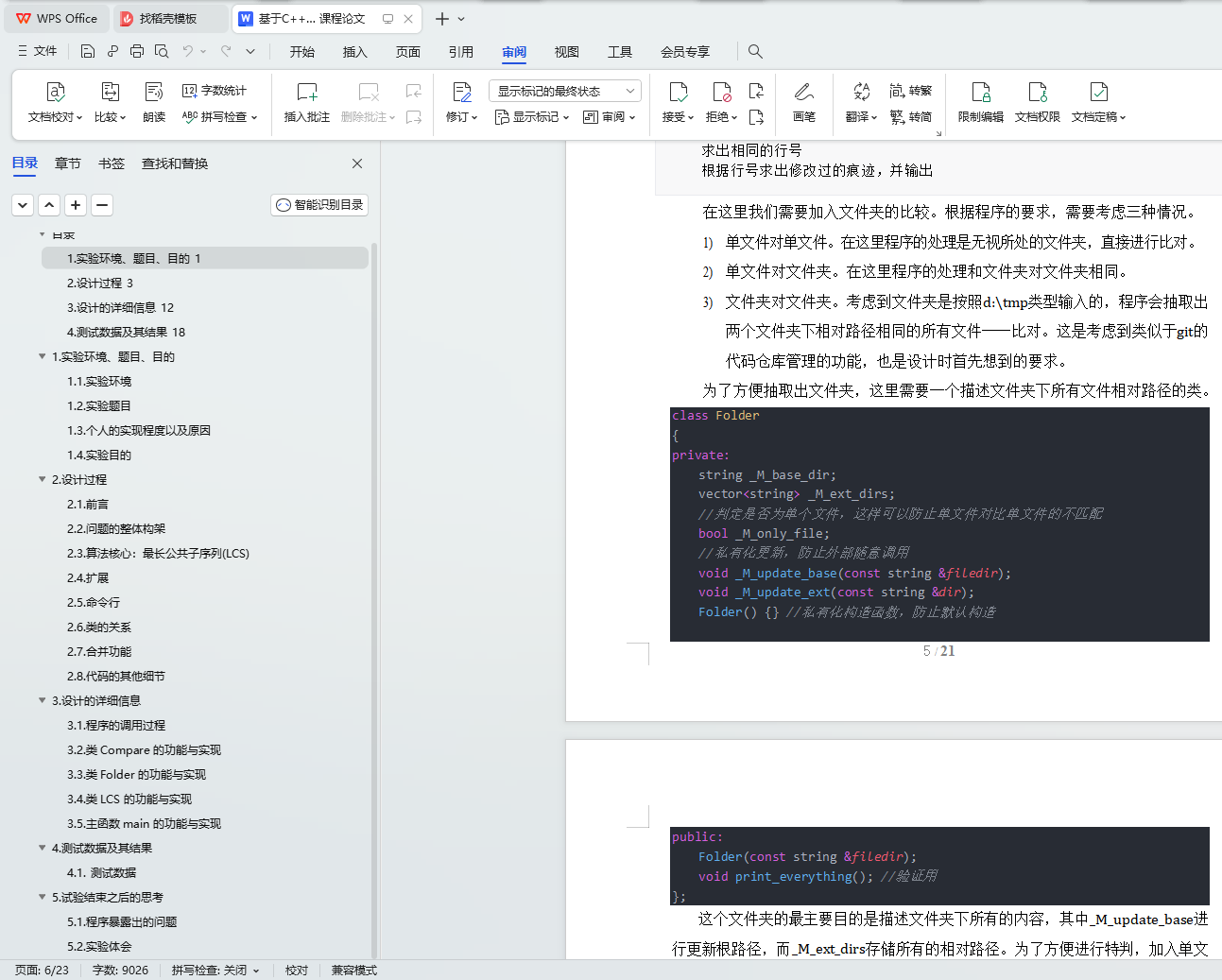Toggle 拼写检查 in the ribbon
This screenshot has height=980, width=1222.
(x=219, y=117)
